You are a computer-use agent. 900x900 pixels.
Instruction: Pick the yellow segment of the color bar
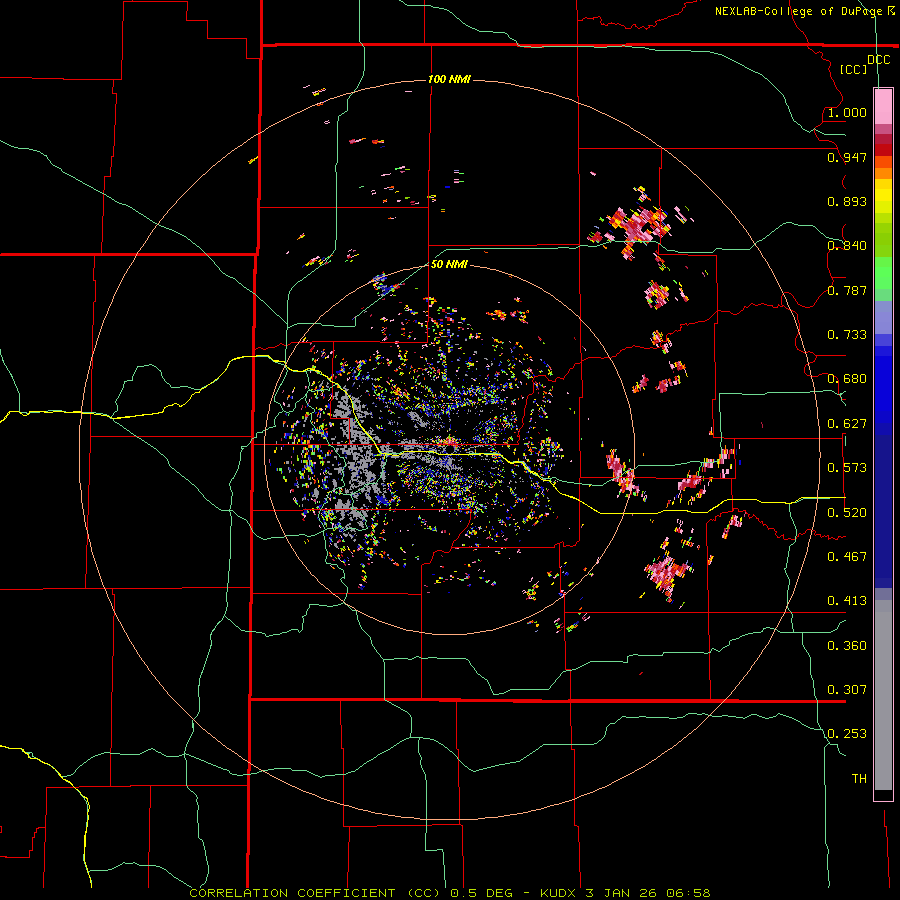click(x=883, y=200)
